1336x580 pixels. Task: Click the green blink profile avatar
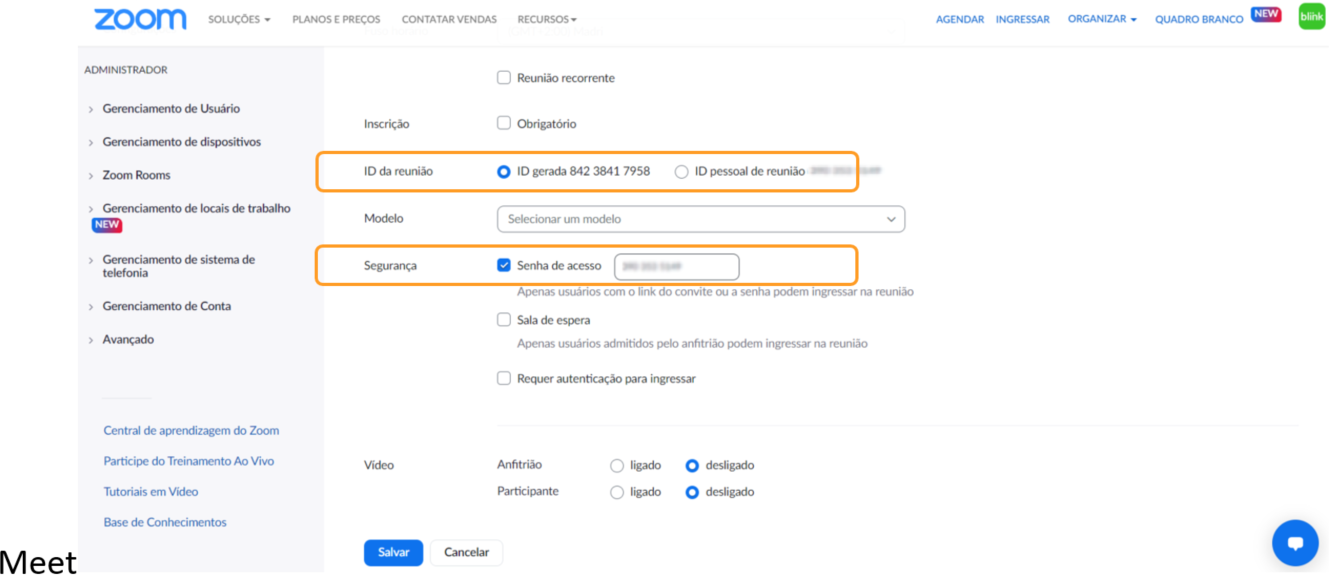1311,16
